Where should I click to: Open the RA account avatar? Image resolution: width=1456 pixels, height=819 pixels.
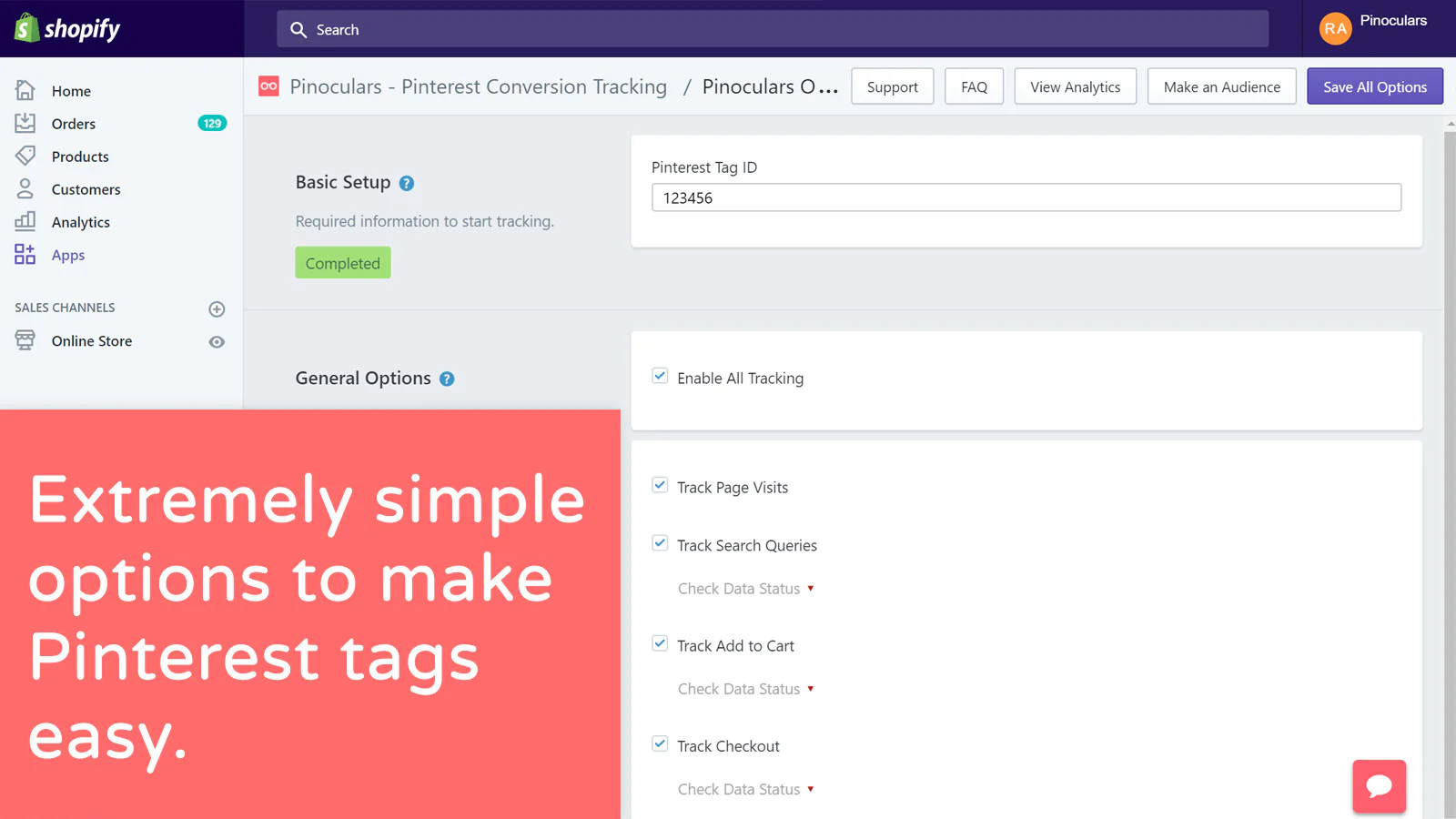pyautogui.click(x=1335, y=28)
